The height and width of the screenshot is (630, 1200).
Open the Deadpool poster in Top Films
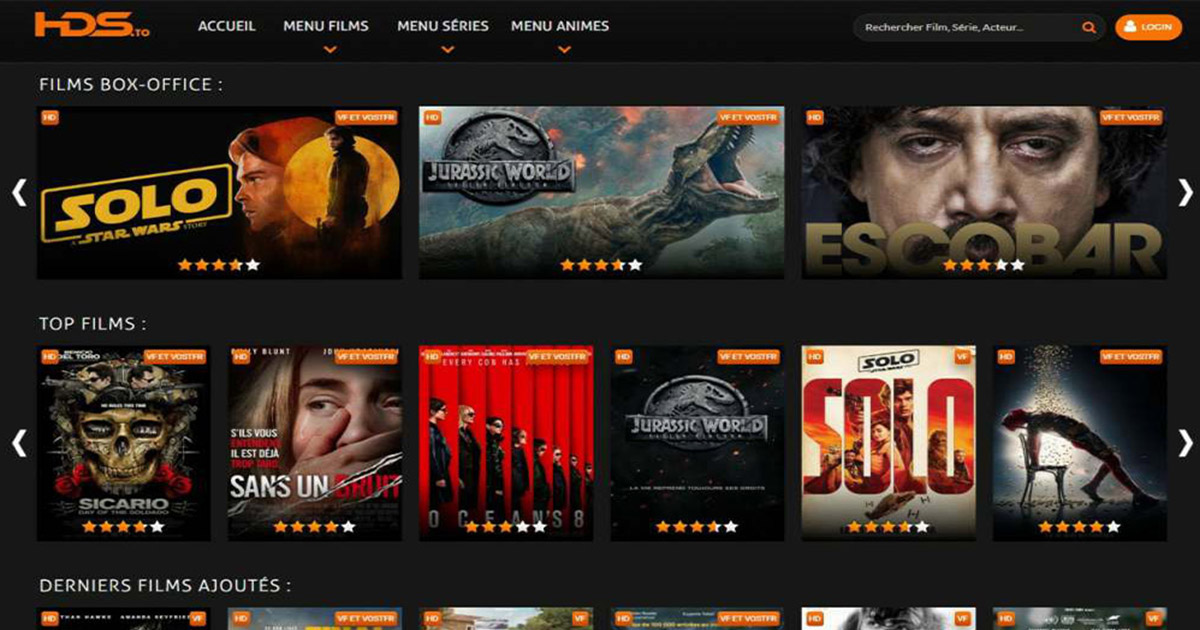tap(1079, 442)
